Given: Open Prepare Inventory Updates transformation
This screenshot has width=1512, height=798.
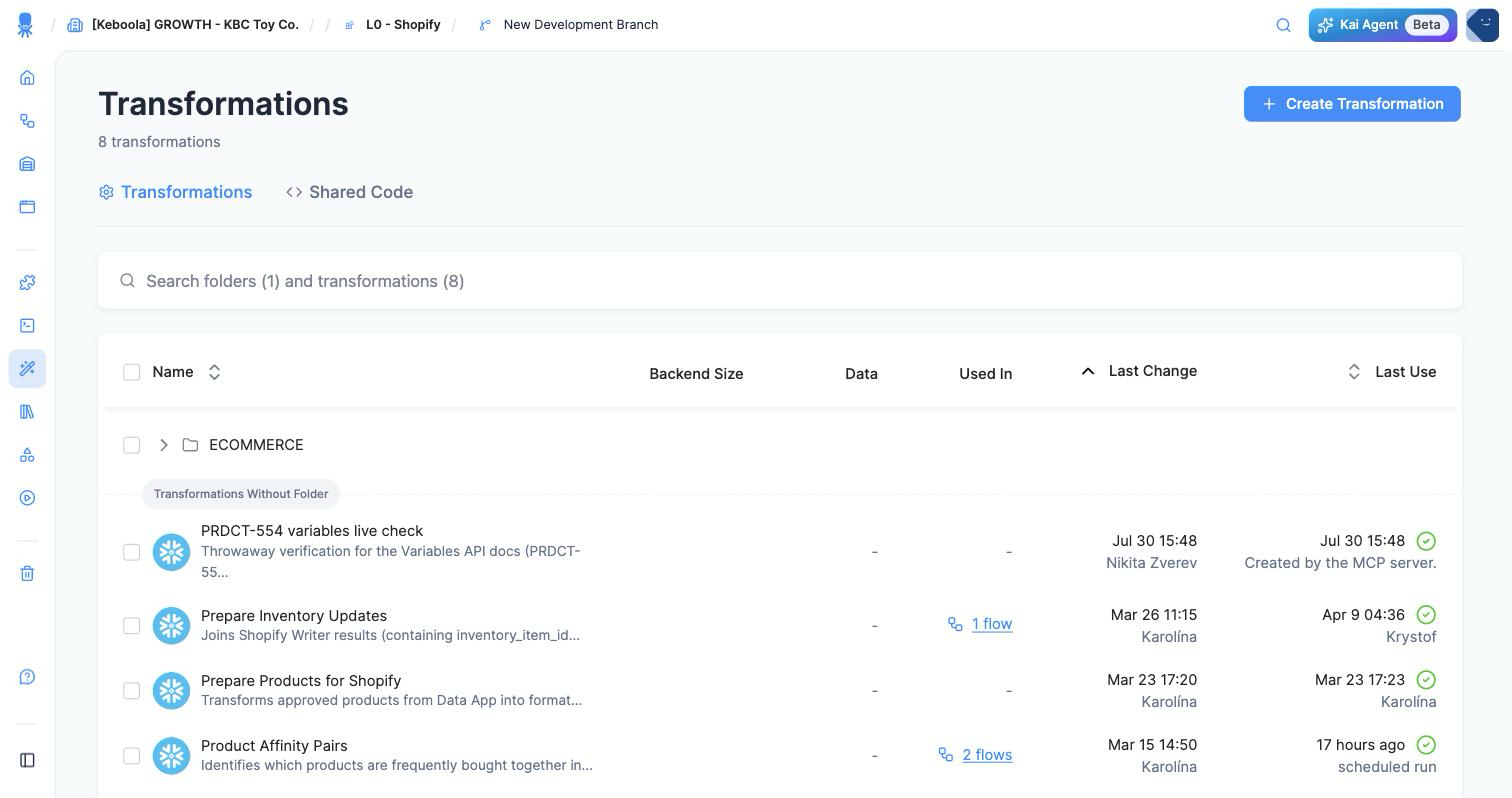Looking at the screenshot, I should click(x=294, y=616).
